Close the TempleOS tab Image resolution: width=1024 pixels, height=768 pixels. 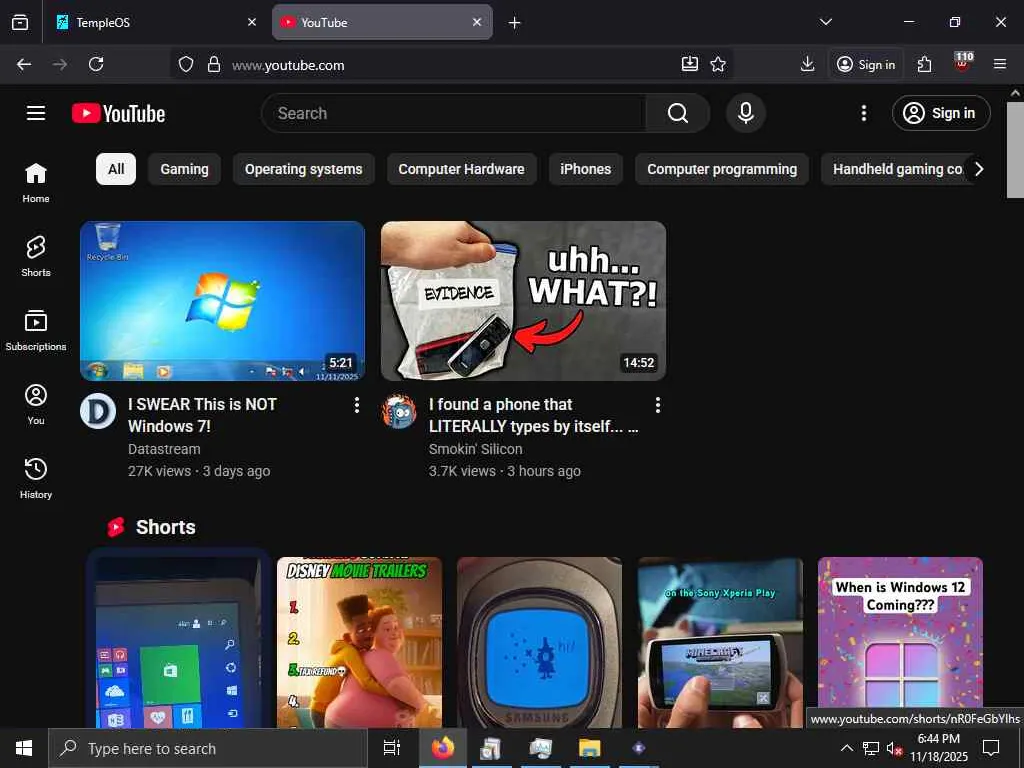pyautogui.click(x=252, y=22)
